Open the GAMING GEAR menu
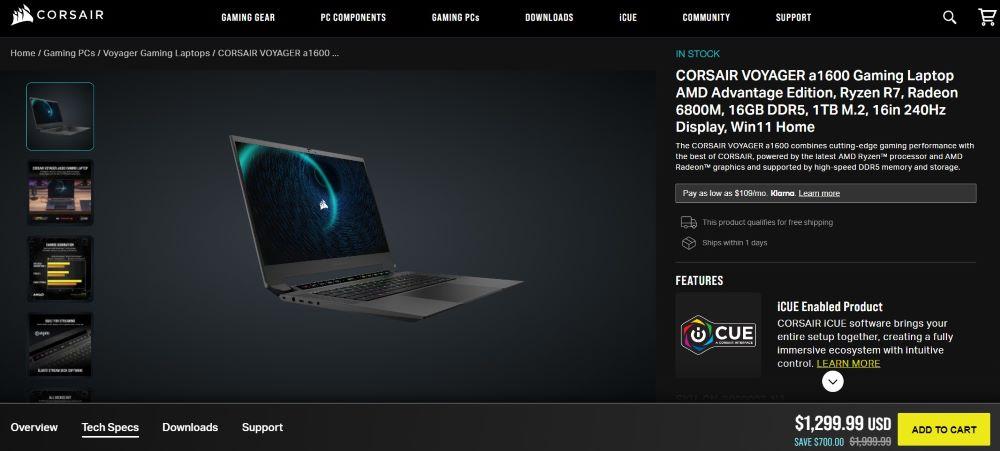Screen dimensions: 1000x451 click(x=248, y=18)
